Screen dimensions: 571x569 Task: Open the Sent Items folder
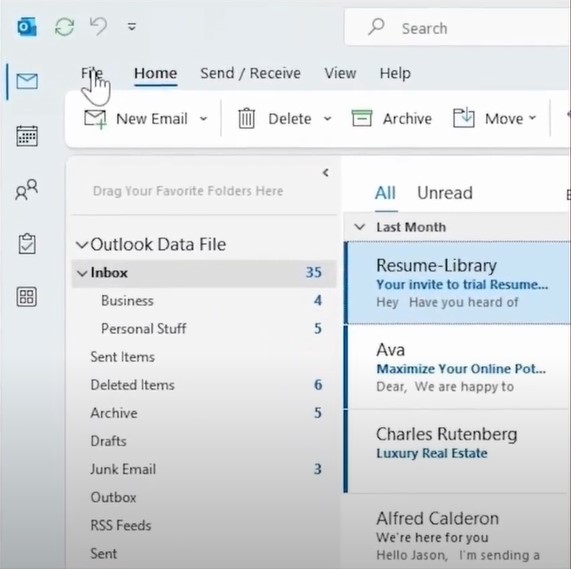click(204, 357)
